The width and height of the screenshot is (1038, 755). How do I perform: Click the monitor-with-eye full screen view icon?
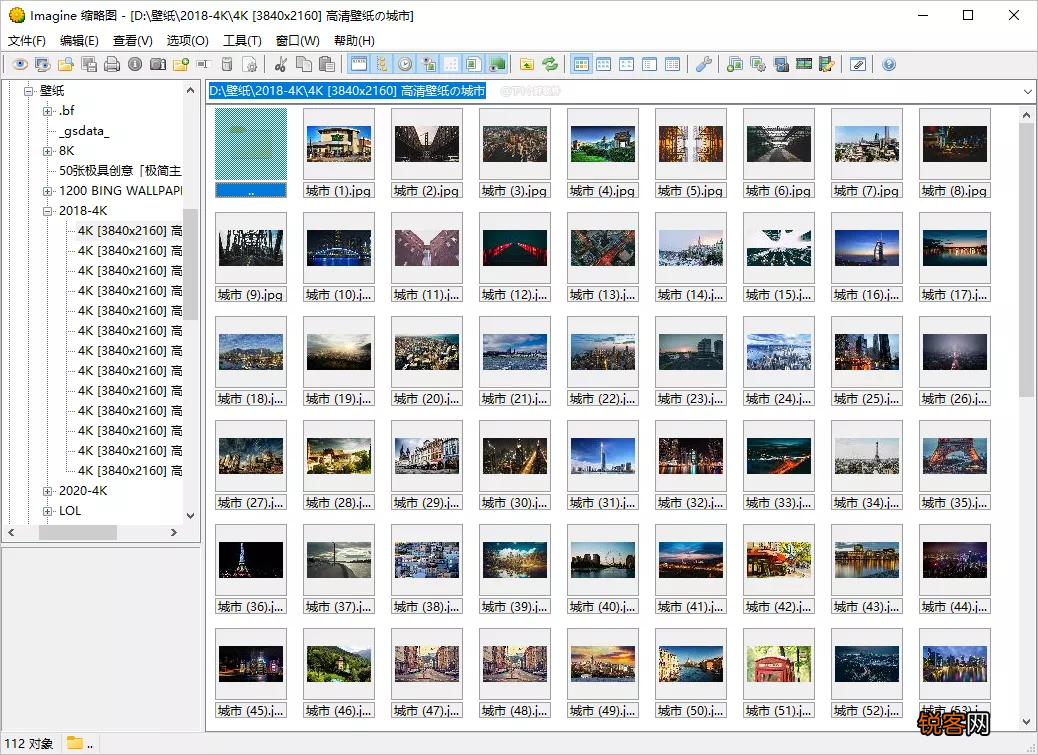click(x=43, y=64)
